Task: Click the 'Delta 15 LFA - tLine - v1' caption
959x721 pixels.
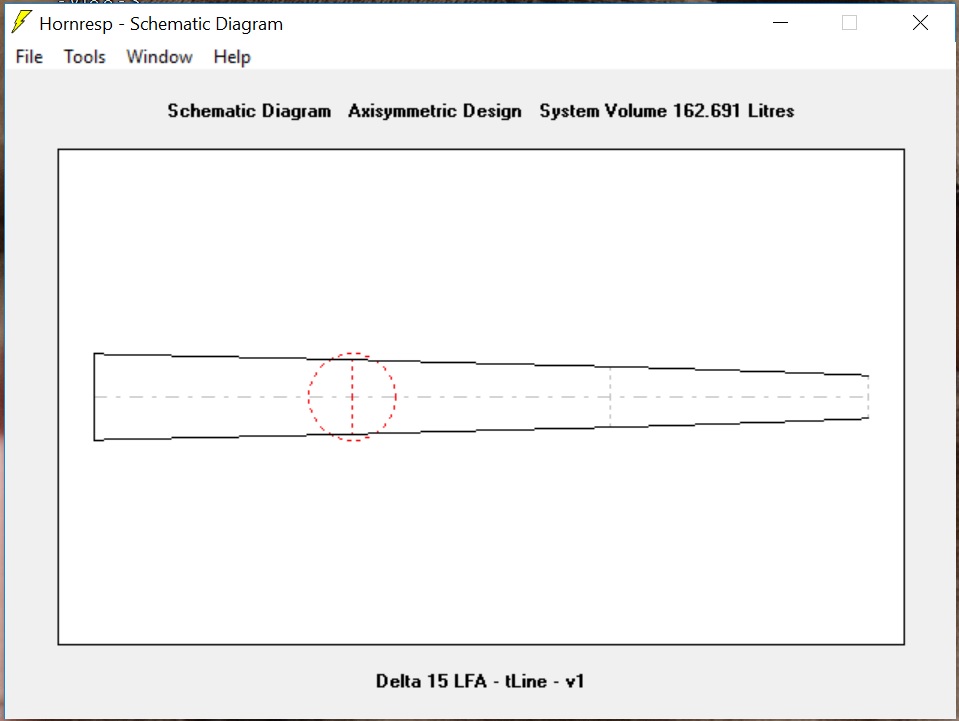Action: click(x=480, y=681)
